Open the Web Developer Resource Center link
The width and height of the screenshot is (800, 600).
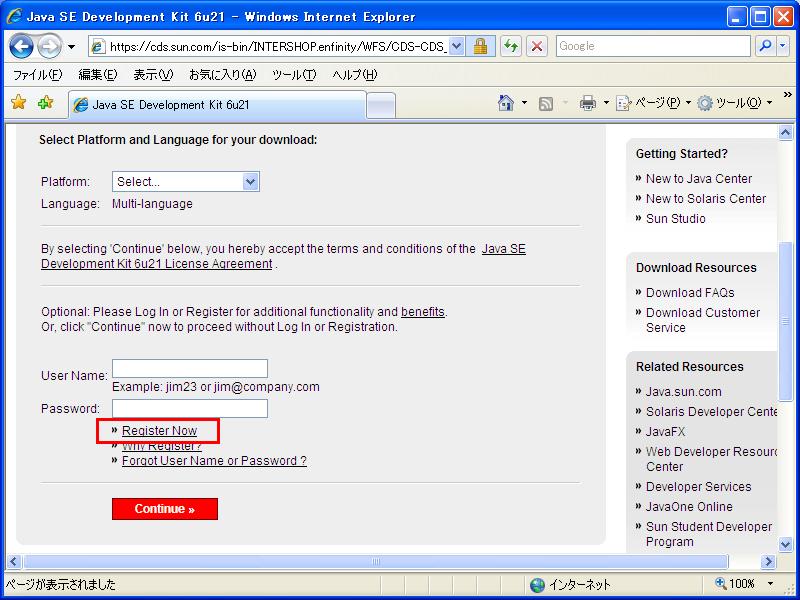click(x=712, y=459)
